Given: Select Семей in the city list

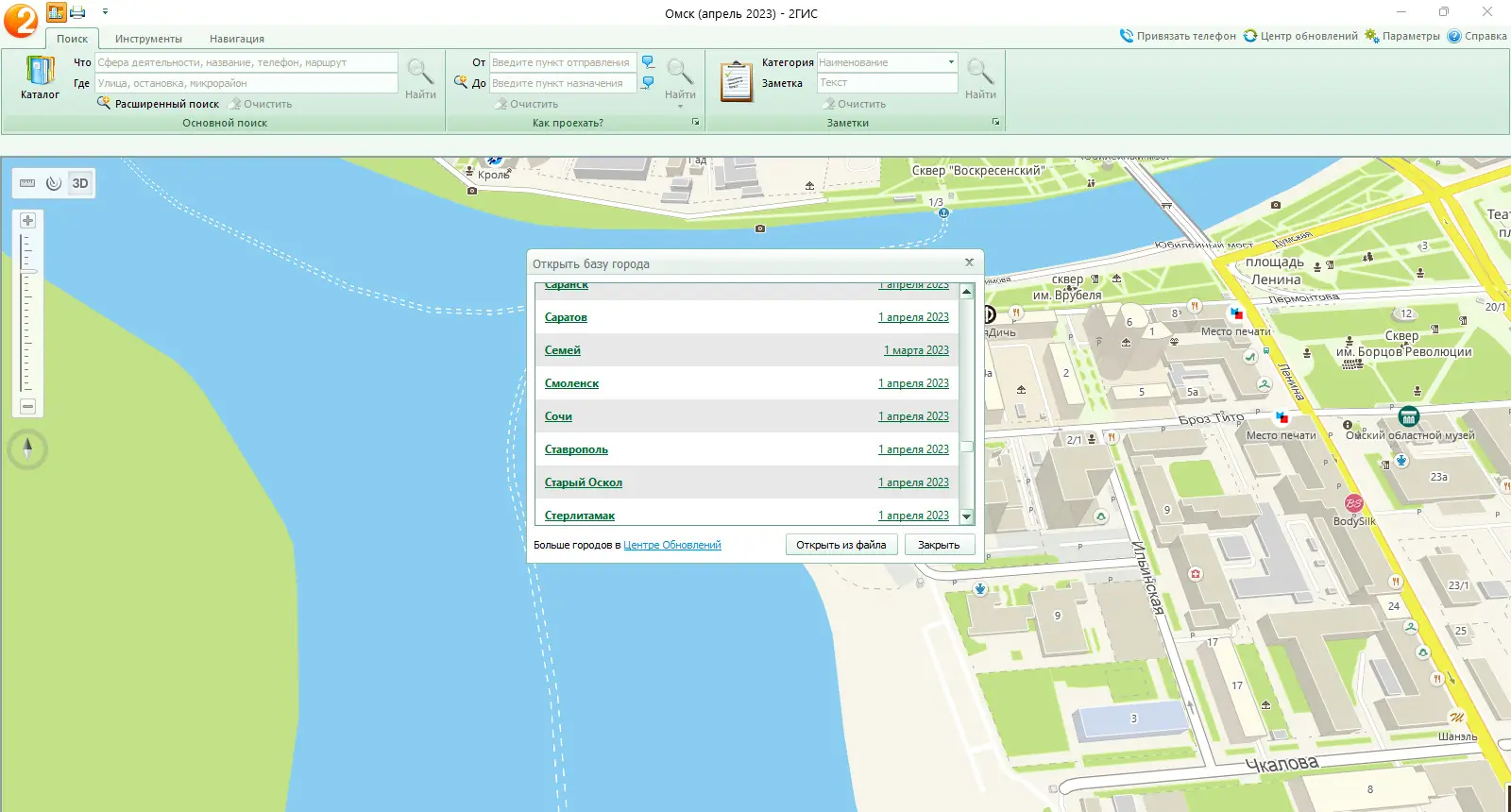Looking at the screenshot, I should pos(563,350).
